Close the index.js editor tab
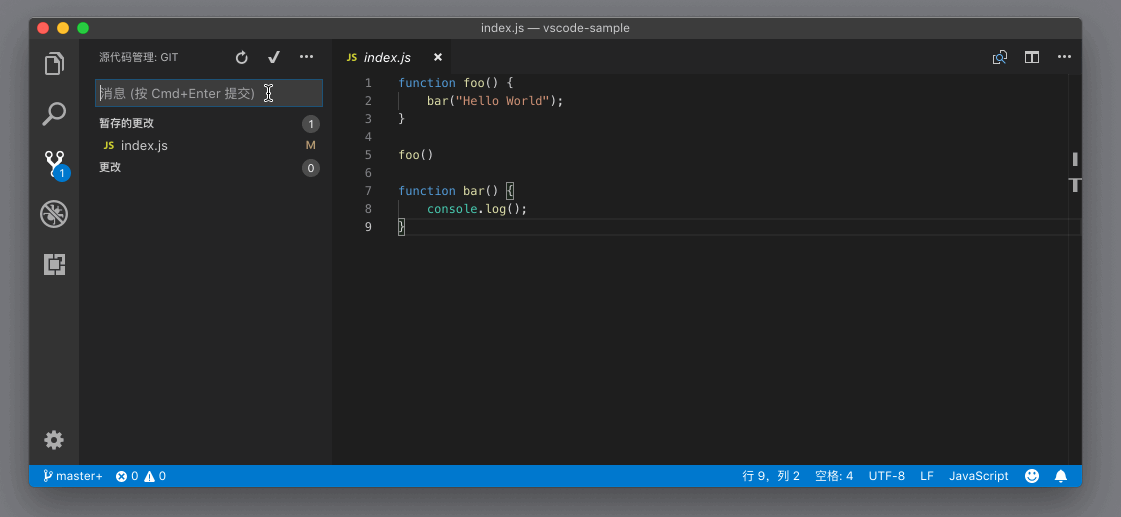Image resolution: width=1121 pixels, height=517 pixels. click(x=437, y=58)
